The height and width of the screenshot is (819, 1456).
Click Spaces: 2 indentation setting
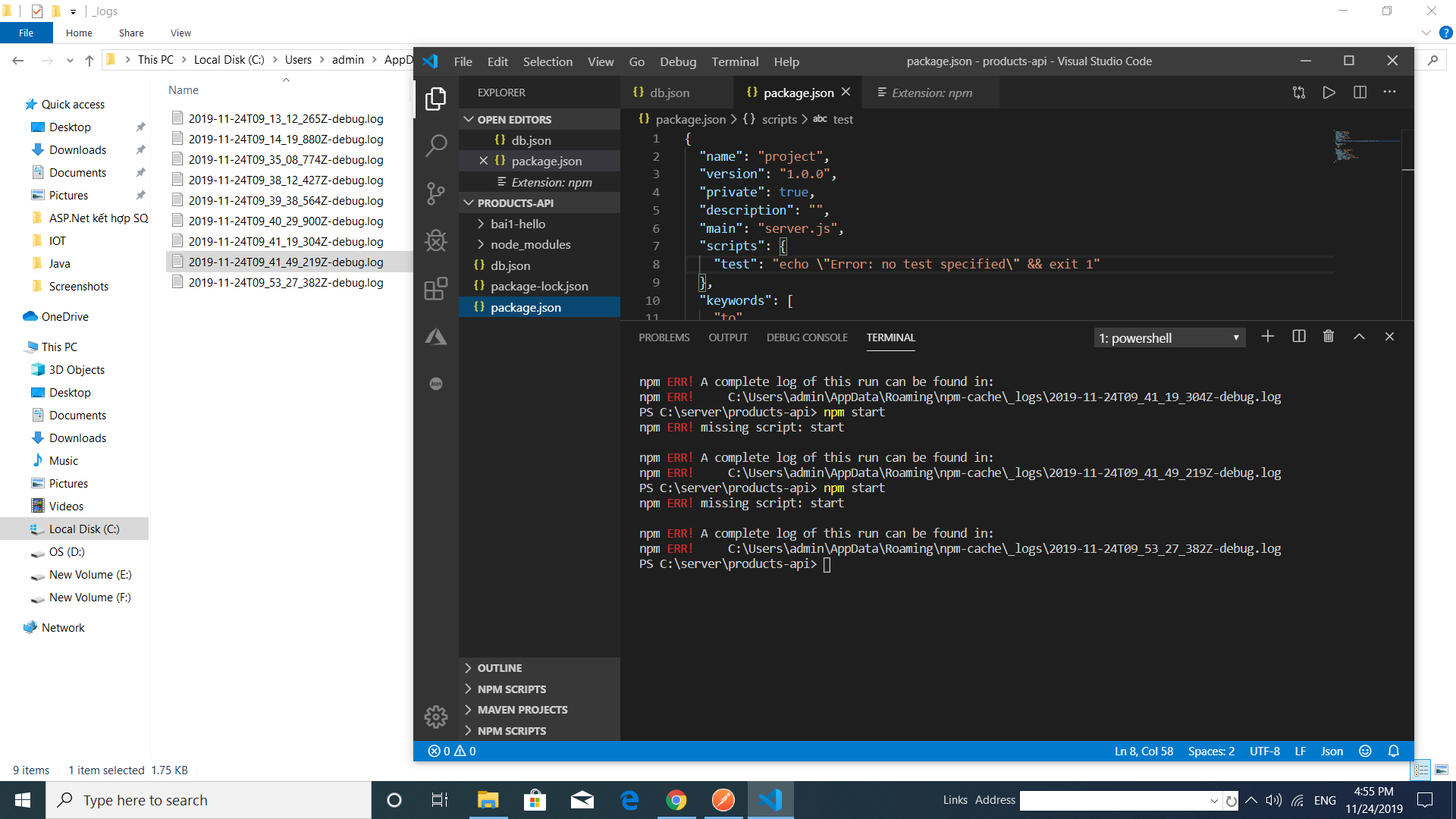(1211, 751)
